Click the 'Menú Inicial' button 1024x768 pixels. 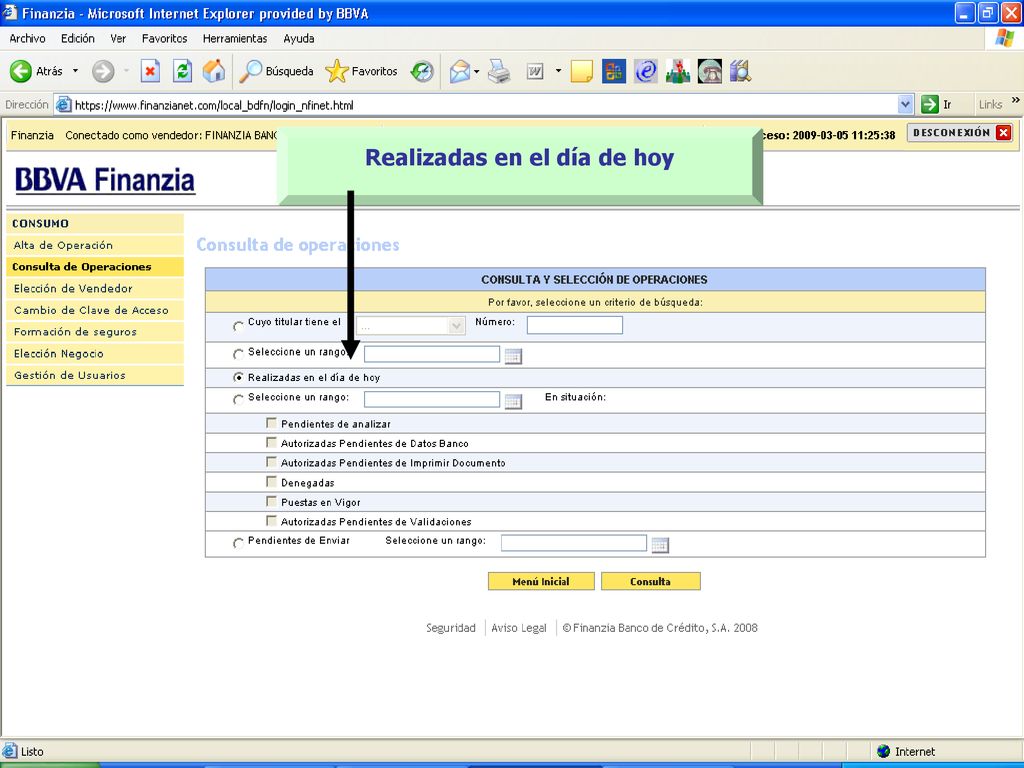click(541, 581)
